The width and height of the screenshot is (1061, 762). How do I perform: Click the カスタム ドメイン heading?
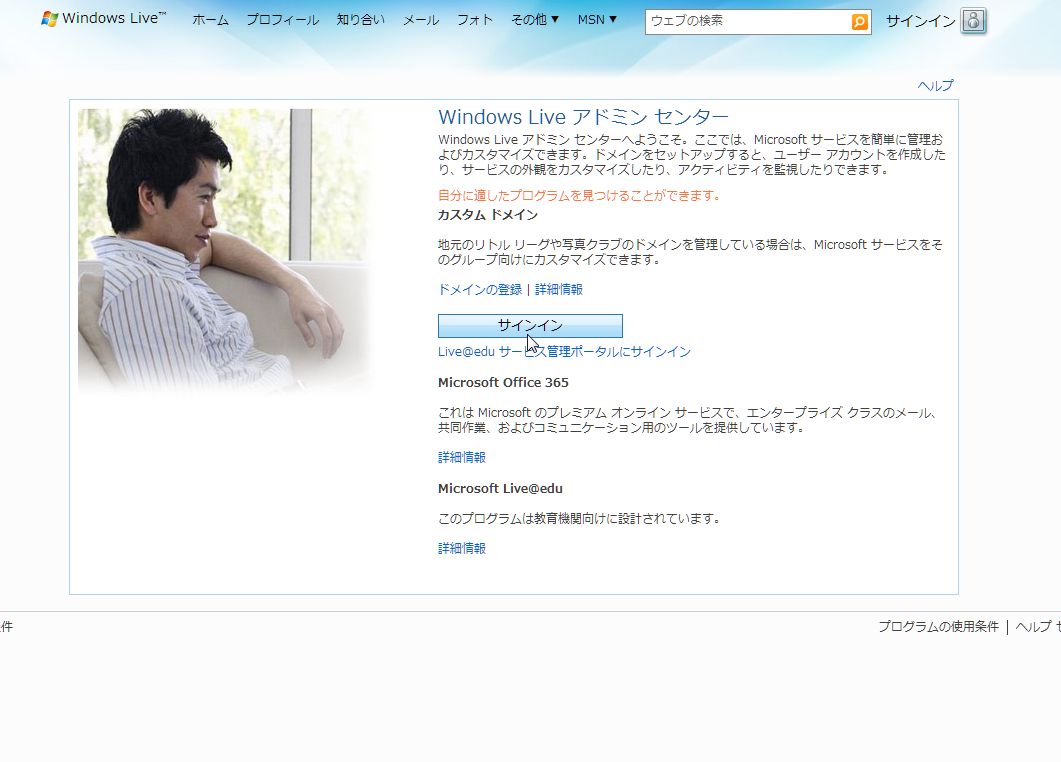pos(488,215)
